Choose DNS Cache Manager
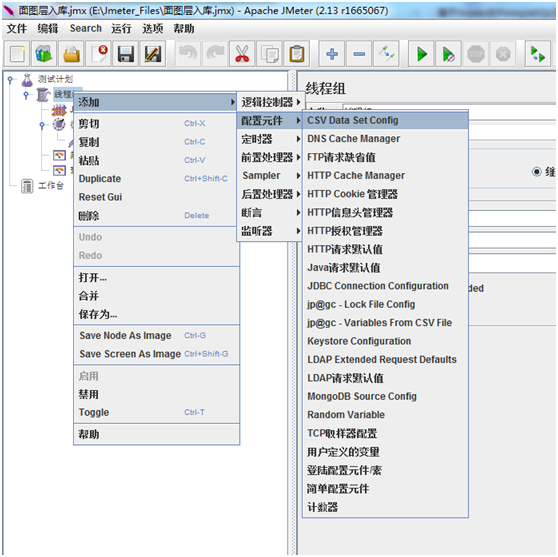Image resolution: width=558 pixels, height=557 pixels. coord(385,138)
